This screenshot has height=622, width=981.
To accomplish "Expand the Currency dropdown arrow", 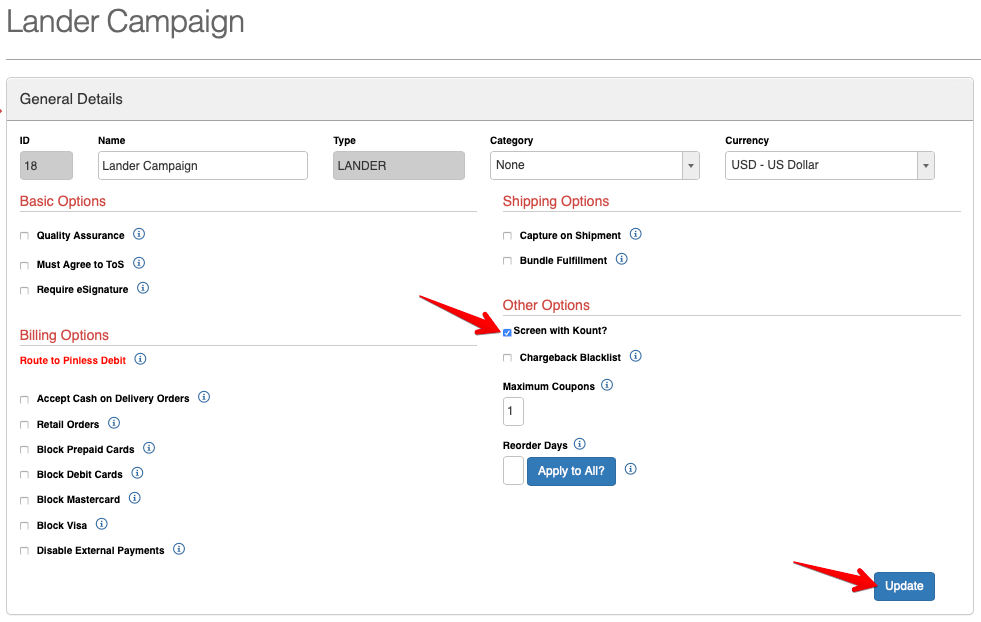I will [925, 165].
